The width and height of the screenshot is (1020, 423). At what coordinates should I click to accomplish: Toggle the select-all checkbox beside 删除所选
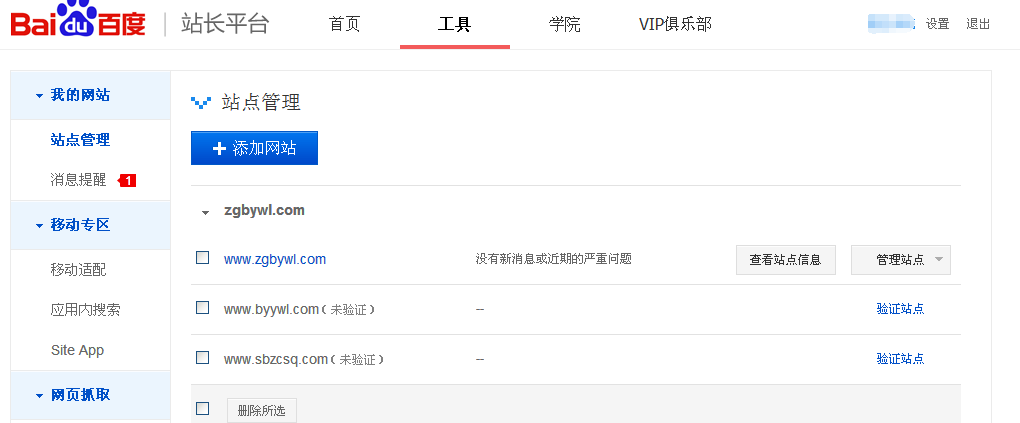coord(202,409)
